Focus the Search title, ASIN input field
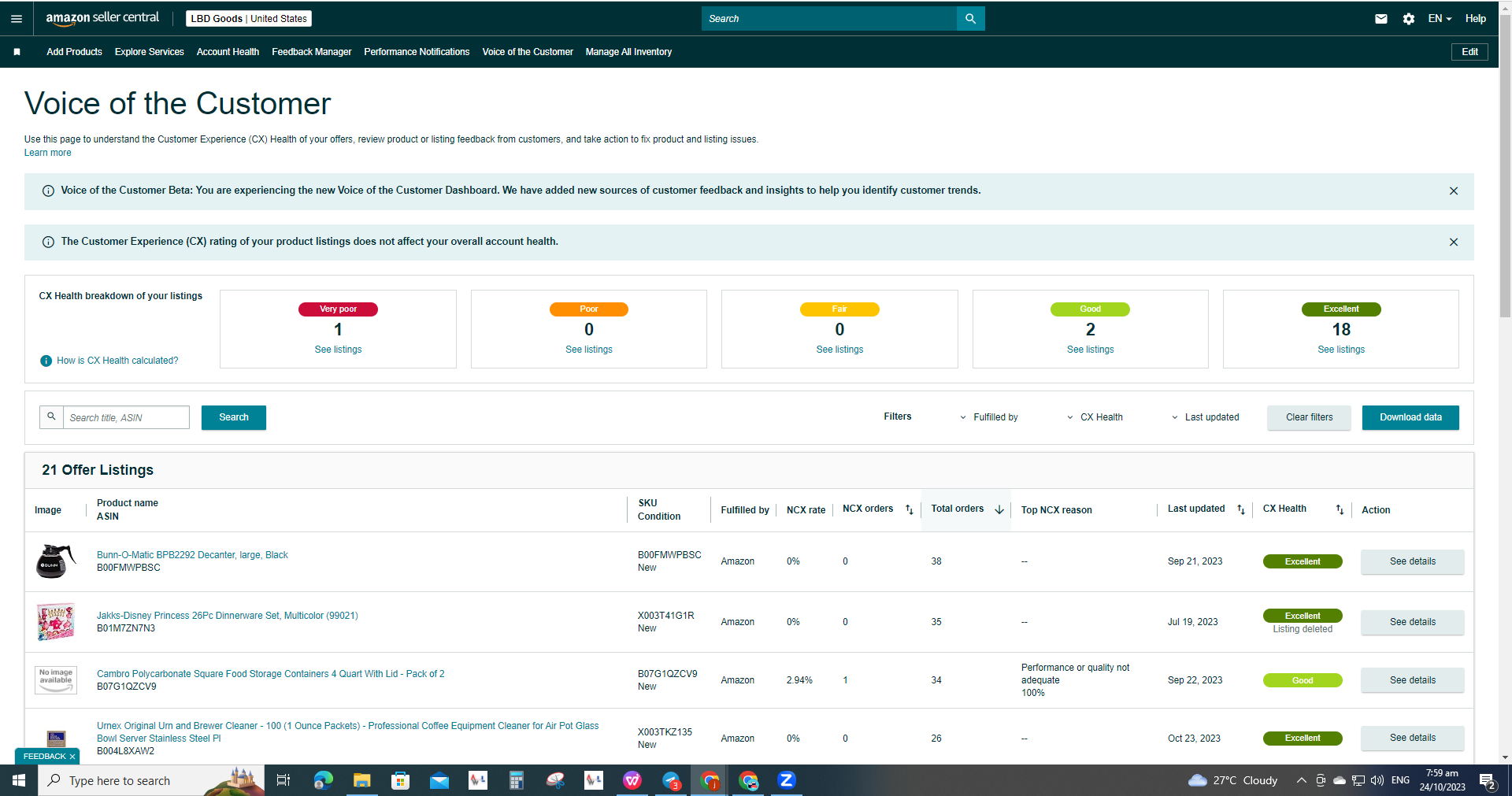Screen dimensions: 1512x796 coord(127,417)
